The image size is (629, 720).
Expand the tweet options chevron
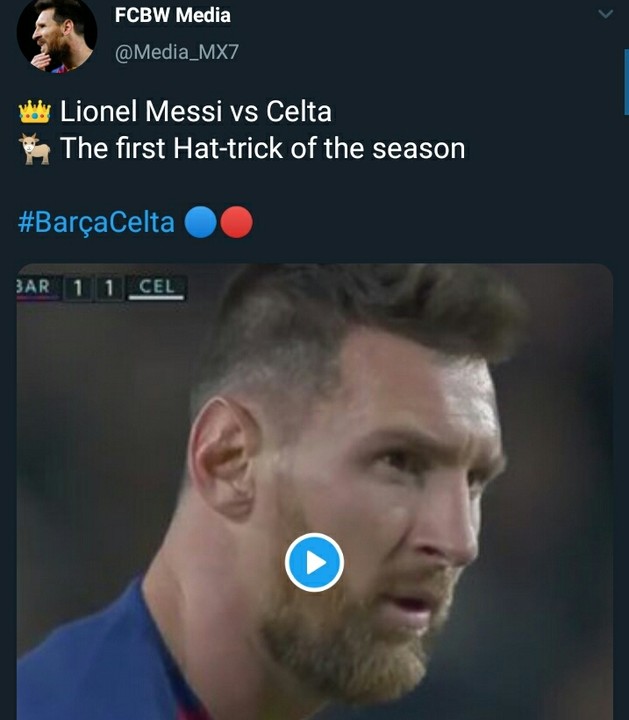(x=605, y=14)
